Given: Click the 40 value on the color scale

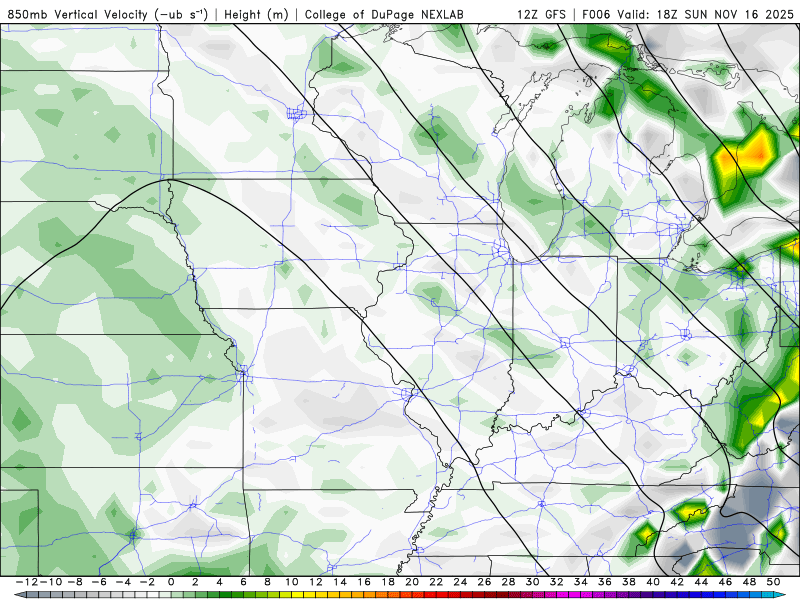Looking at the screenshot, I should coord(653,582).
